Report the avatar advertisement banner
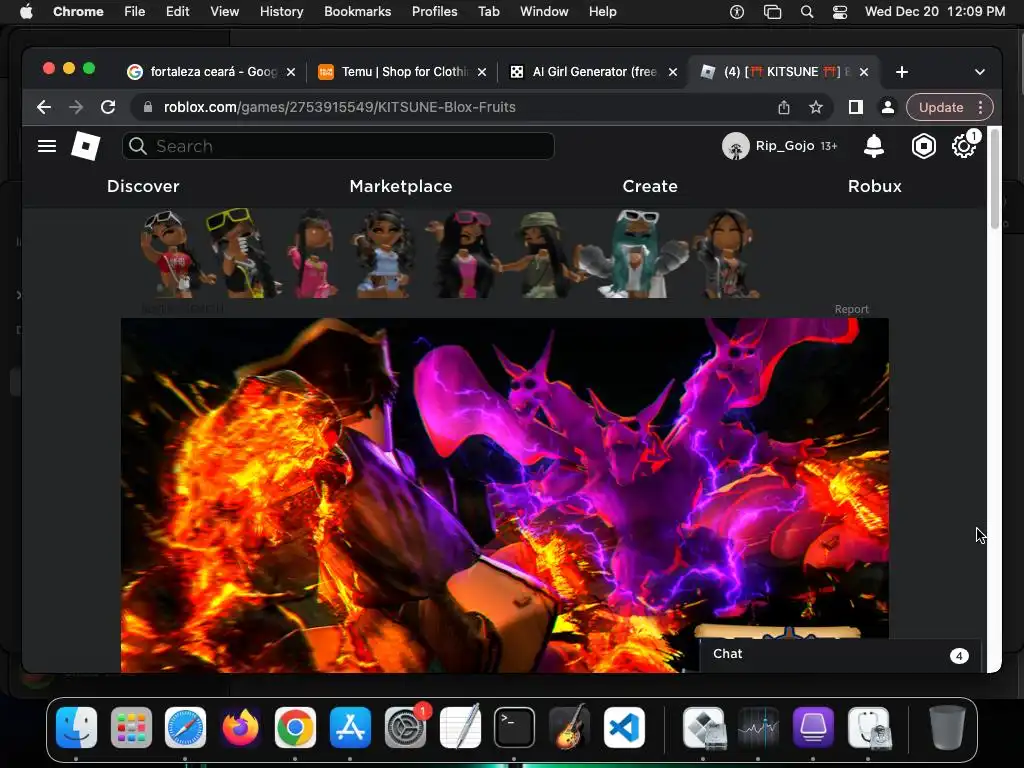The height and width of the screenshot is (768, 1024). point(852,309)
